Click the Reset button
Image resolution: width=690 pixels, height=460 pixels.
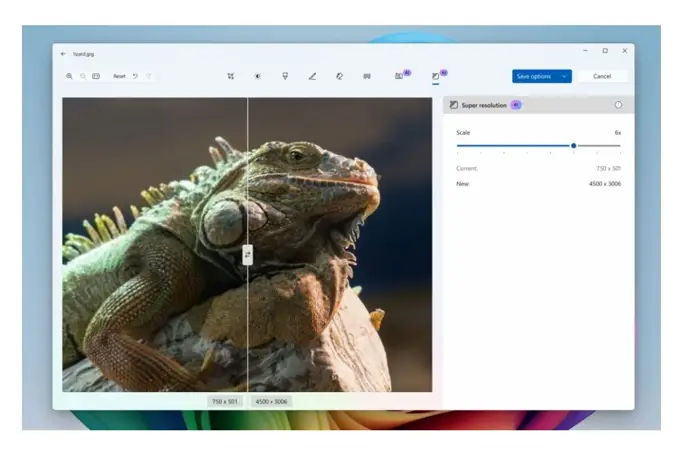pyautogui.click(x=119, y=76)
